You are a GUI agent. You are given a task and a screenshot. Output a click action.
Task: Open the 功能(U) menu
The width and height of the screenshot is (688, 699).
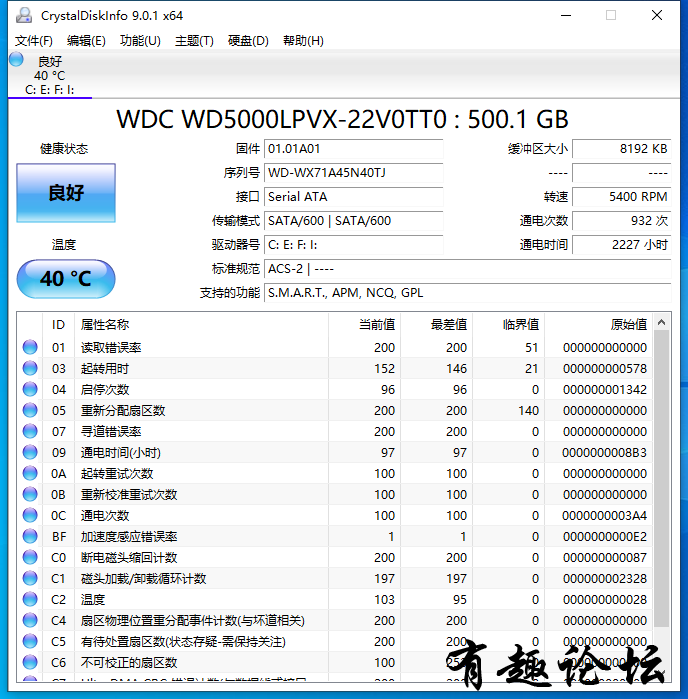[x=140, y=41]
